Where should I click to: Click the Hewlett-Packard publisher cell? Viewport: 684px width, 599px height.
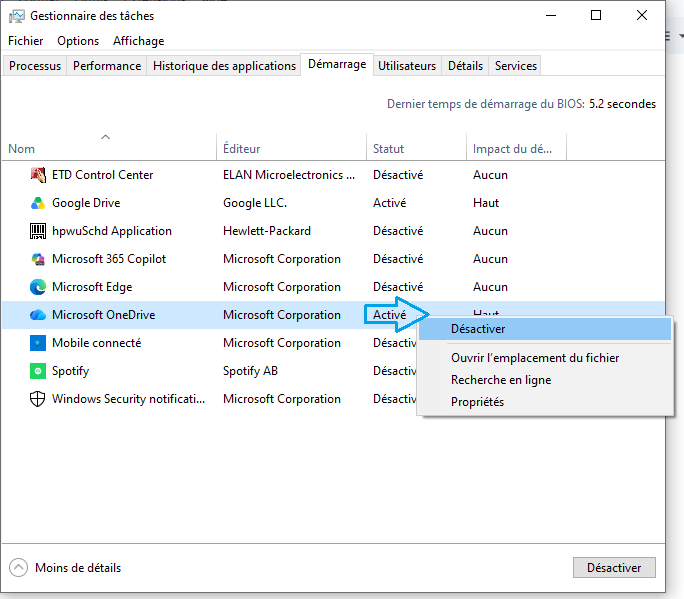267,231
